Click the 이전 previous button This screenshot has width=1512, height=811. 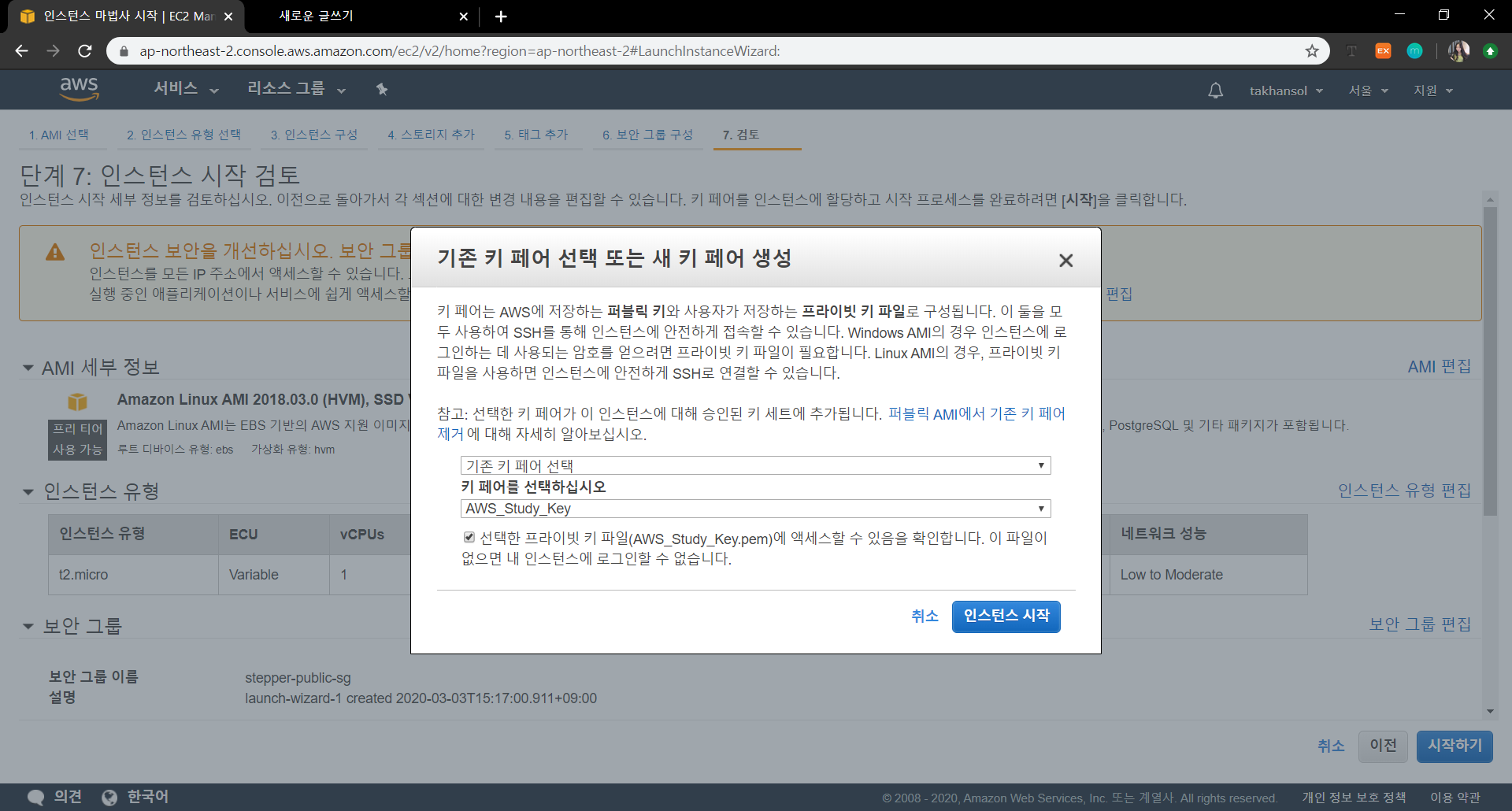click(1383, 746)
